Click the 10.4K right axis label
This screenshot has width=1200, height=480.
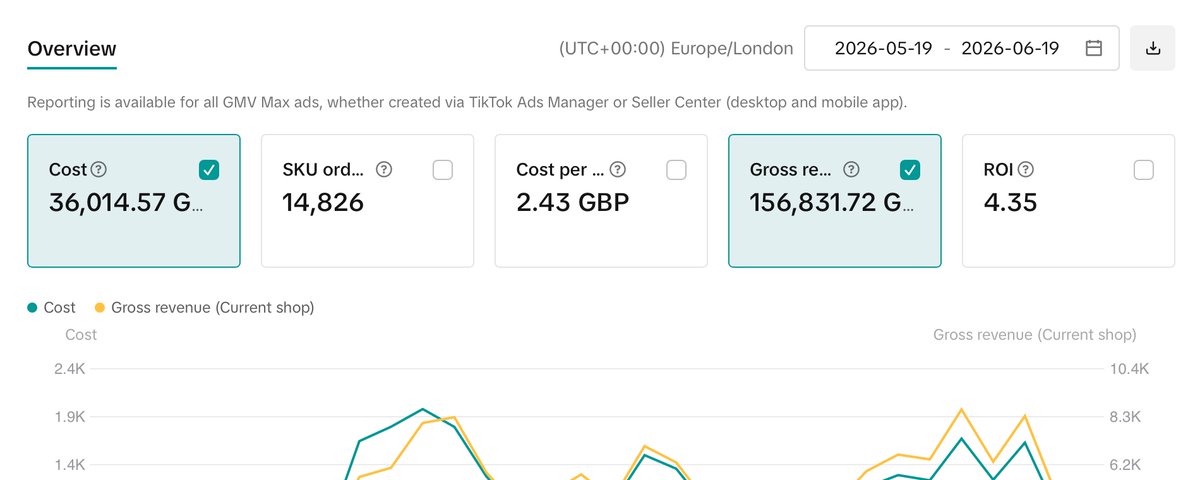(1128, 370)
